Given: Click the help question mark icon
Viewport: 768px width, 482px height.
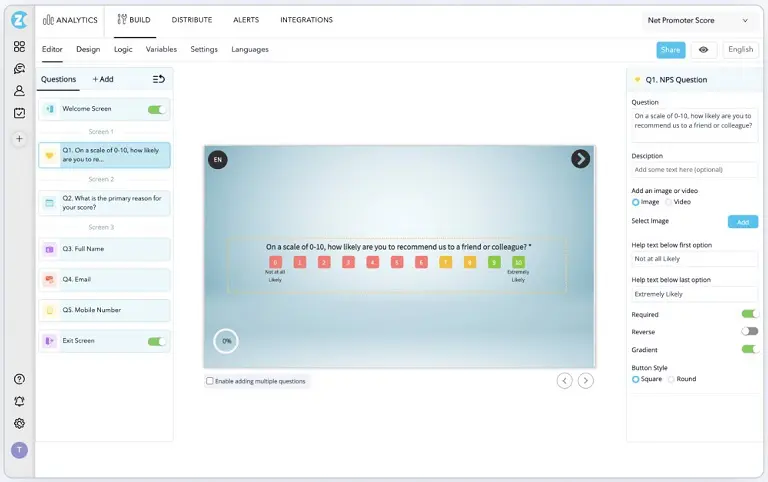Looking at the screenshot, I should click(x=19, y=379).
